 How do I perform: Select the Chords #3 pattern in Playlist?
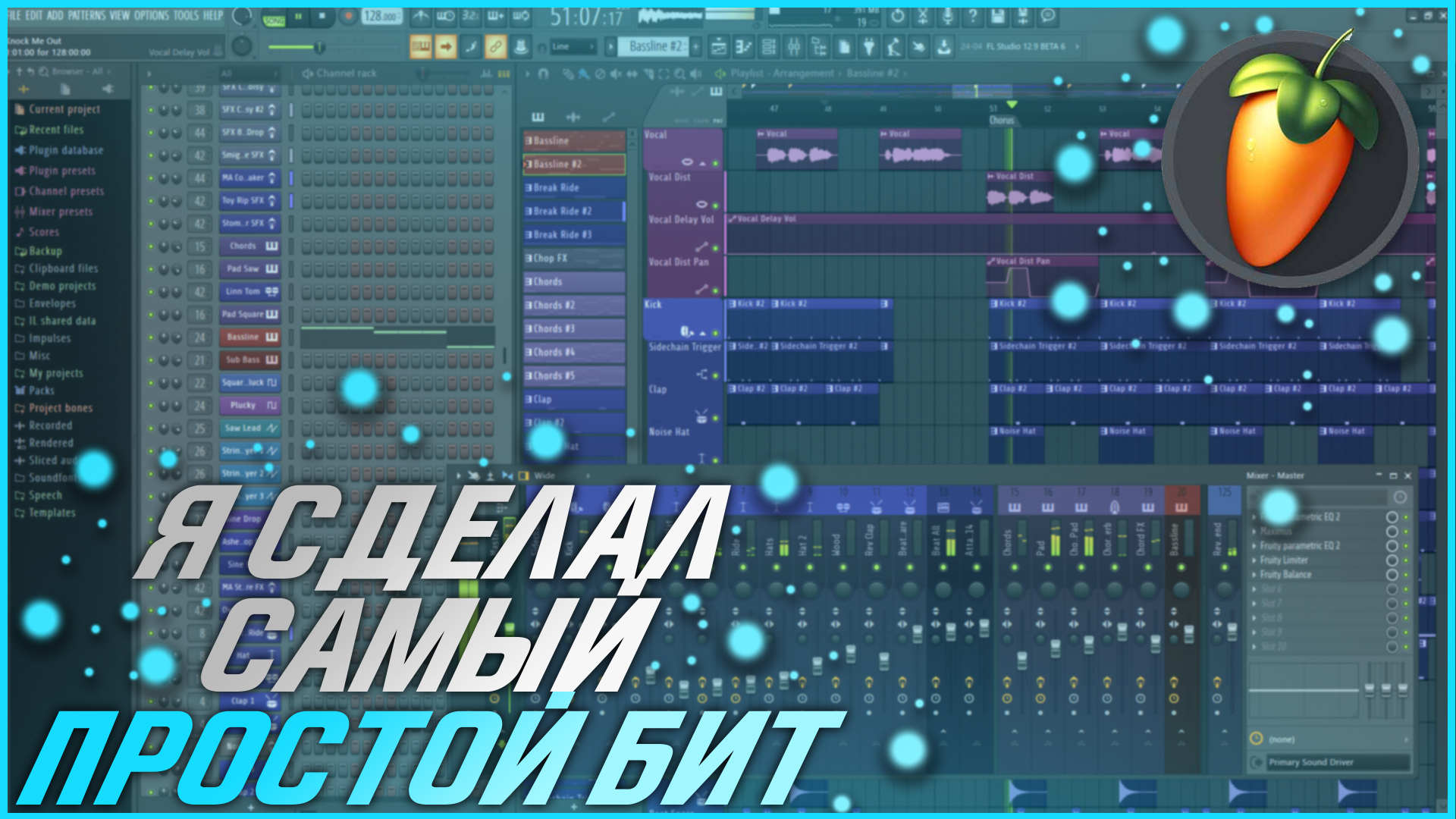(x=573, y=328)
